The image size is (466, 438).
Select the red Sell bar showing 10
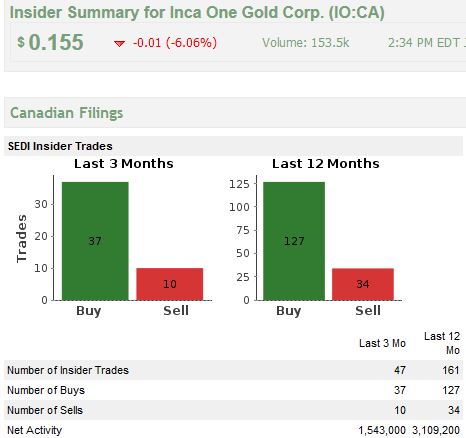pos(170,284)
